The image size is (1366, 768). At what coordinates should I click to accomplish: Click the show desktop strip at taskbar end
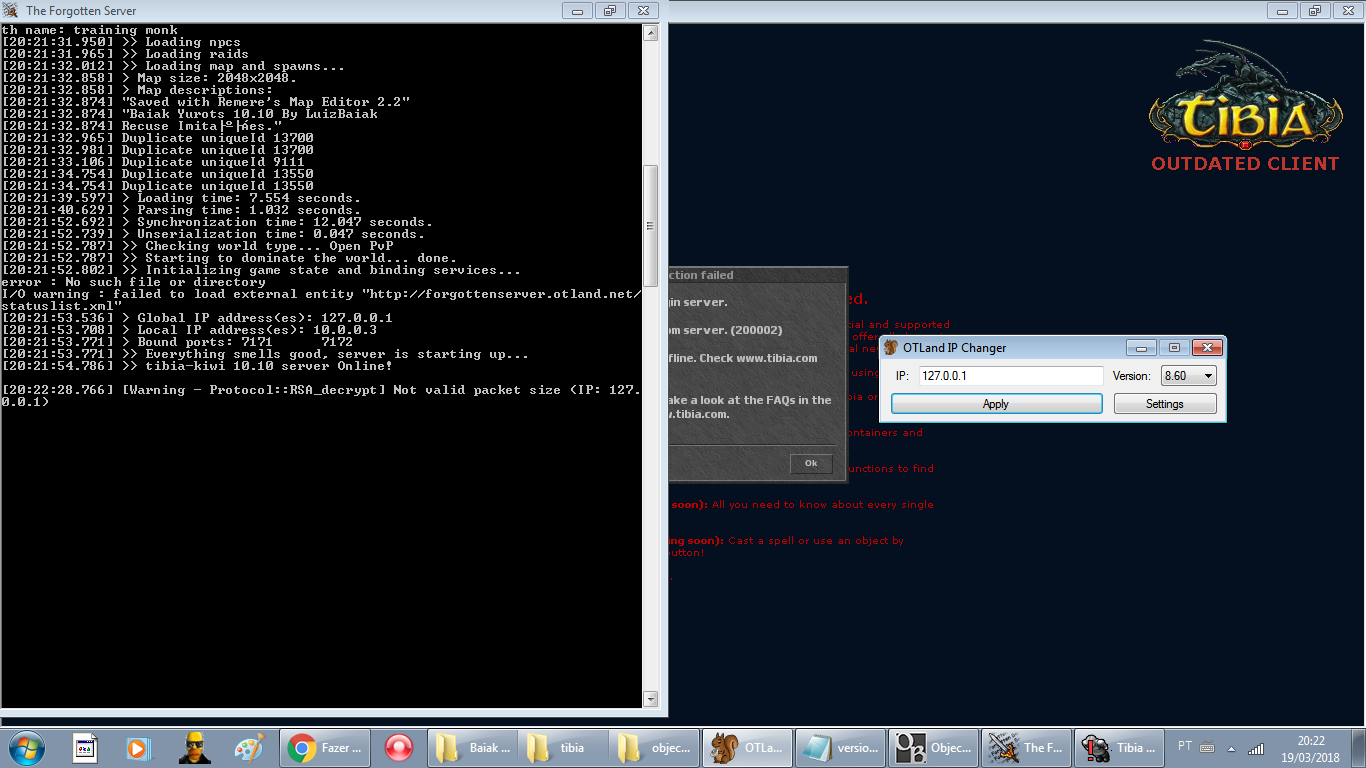click(x=1358, y=747)
